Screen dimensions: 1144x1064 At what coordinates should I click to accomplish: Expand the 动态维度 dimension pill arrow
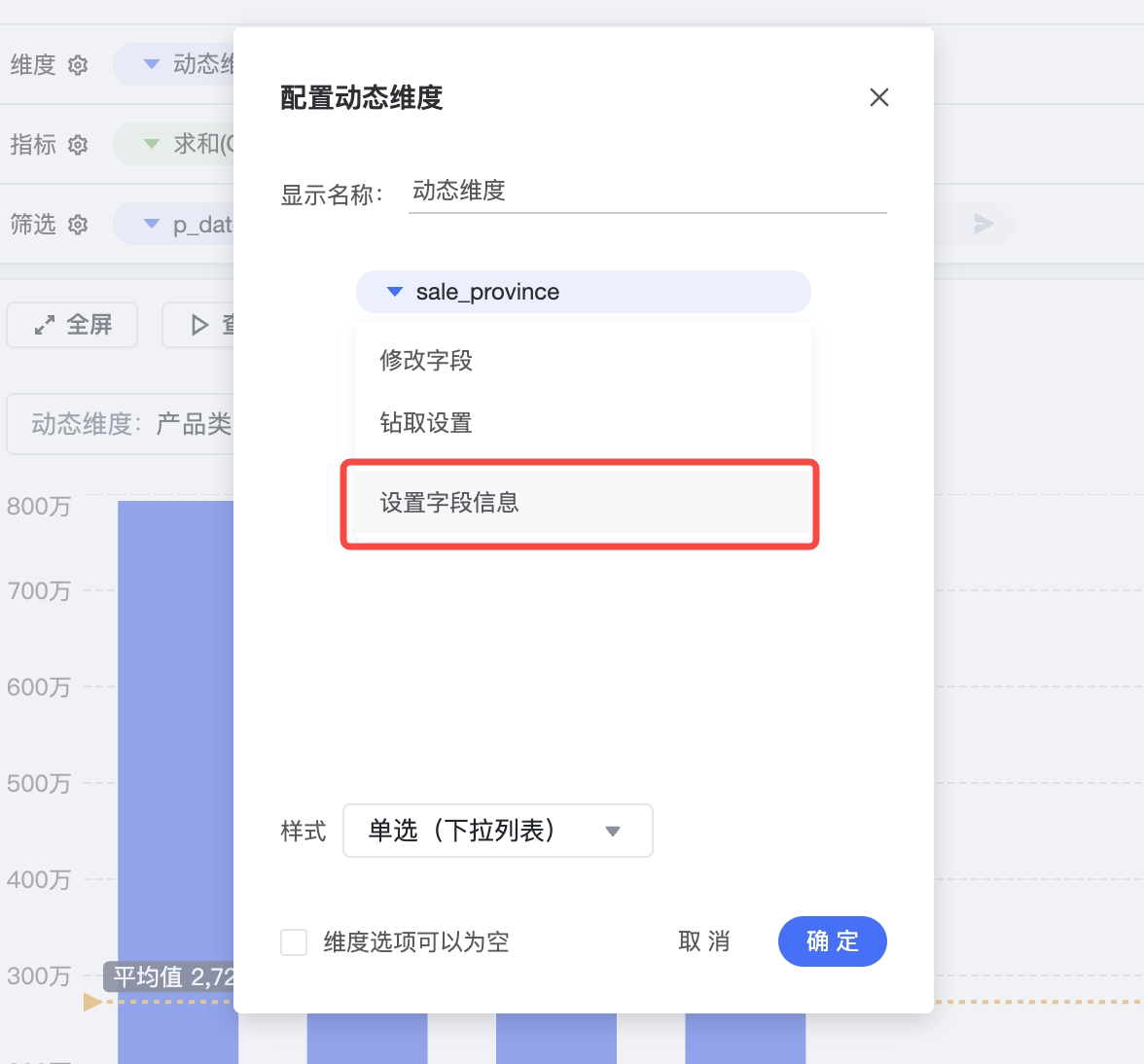coord(151,64)
